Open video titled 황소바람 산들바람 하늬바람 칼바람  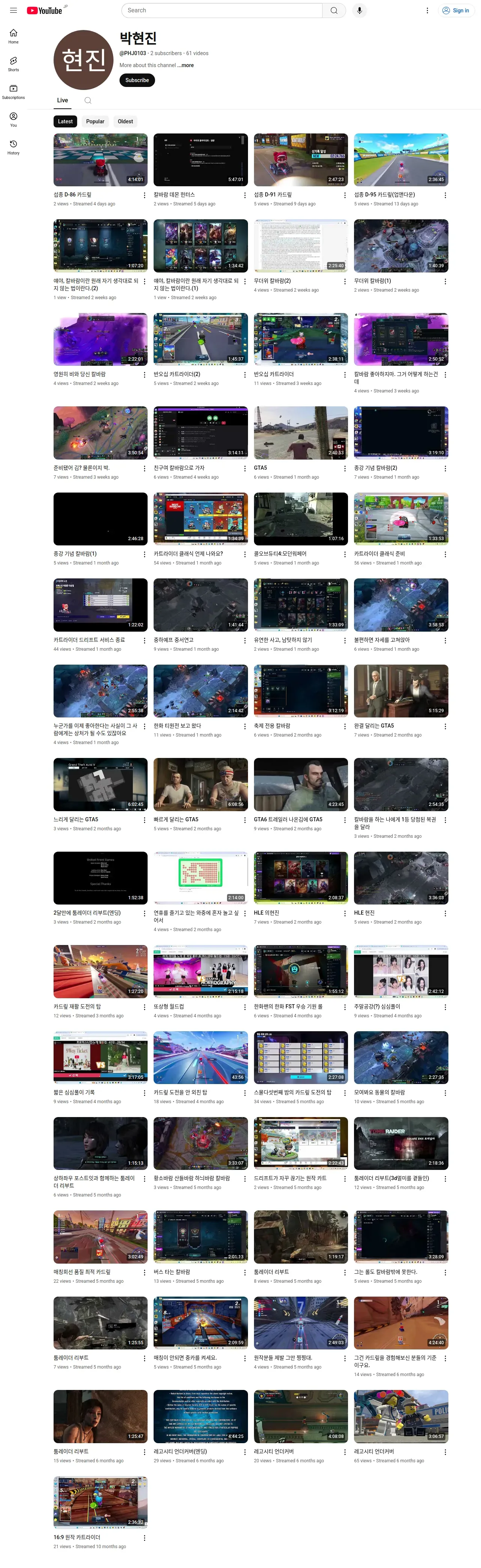[192, 1179]
